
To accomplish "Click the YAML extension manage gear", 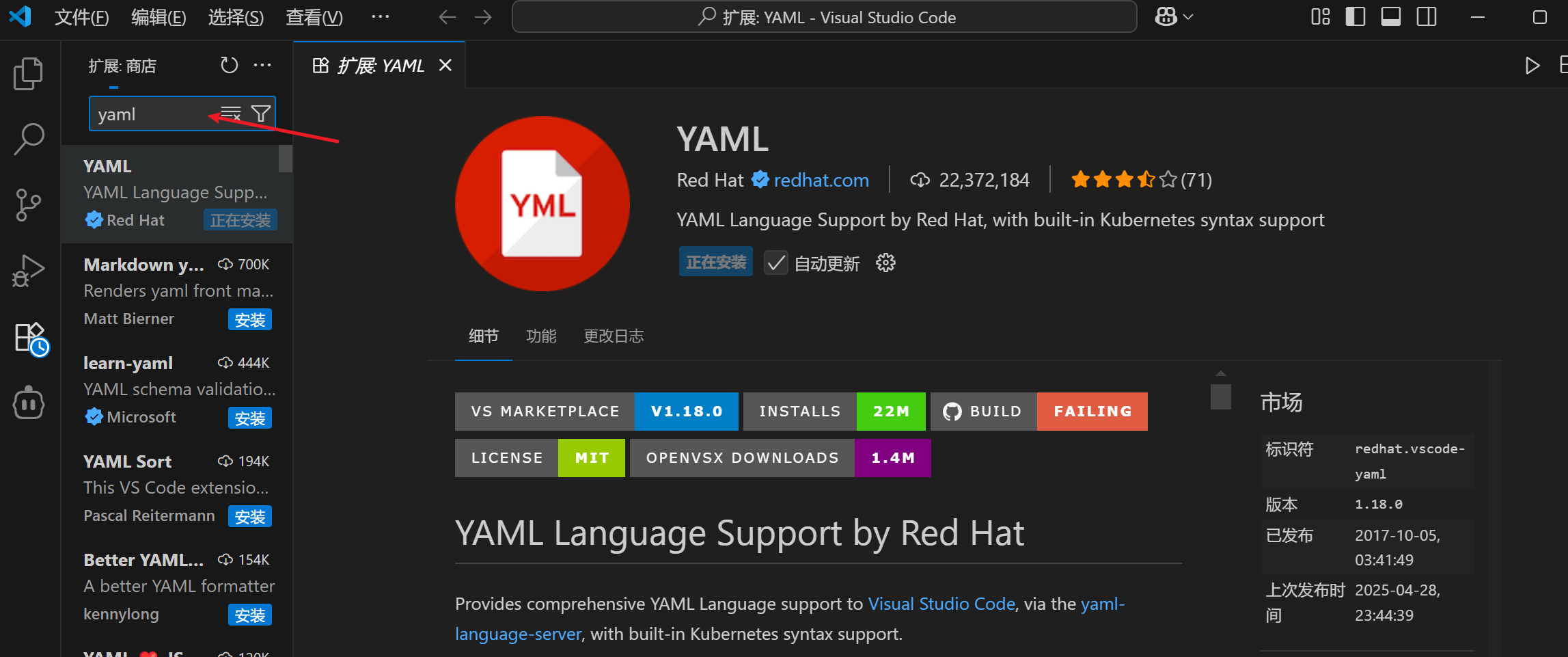I will [x=885, y=263].
